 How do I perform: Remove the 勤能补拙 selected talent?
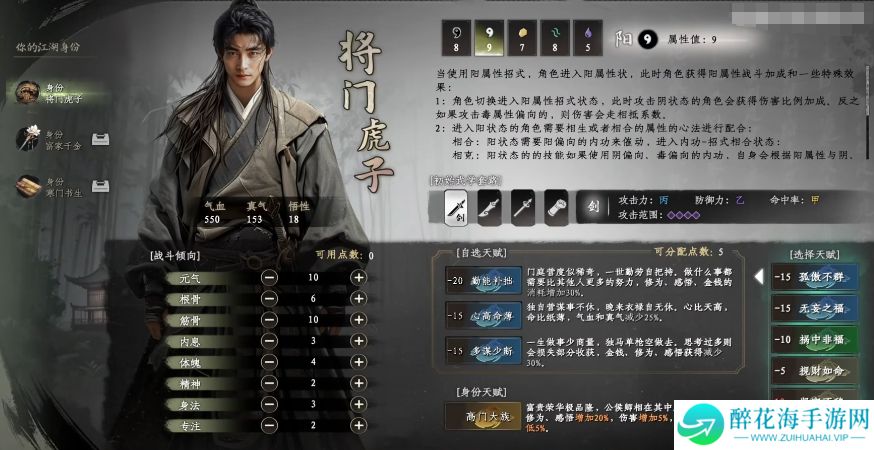click(484, 280)
